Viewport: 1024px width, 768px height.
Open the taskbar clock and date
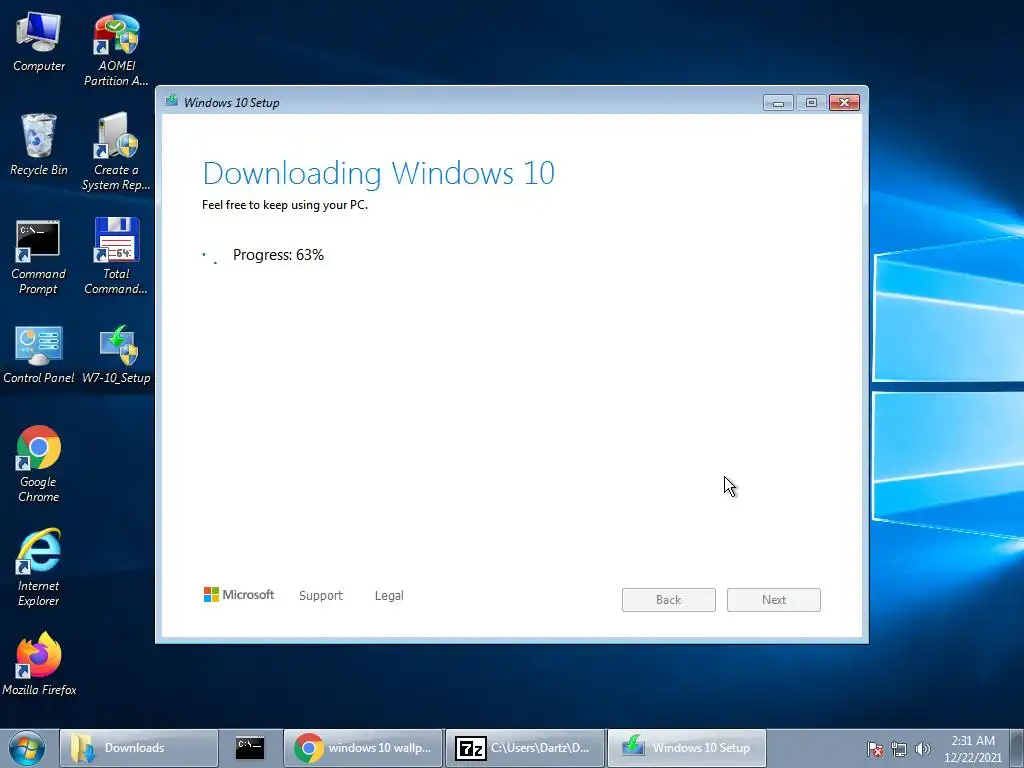(972, 749)
